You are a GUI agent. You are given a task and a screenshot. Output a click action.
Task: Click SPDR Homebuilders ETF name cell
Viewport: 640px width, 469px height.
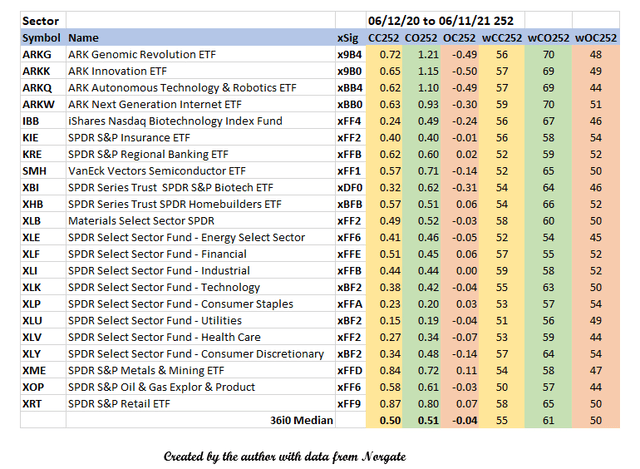pyautogui.click(x=200, y=204)
